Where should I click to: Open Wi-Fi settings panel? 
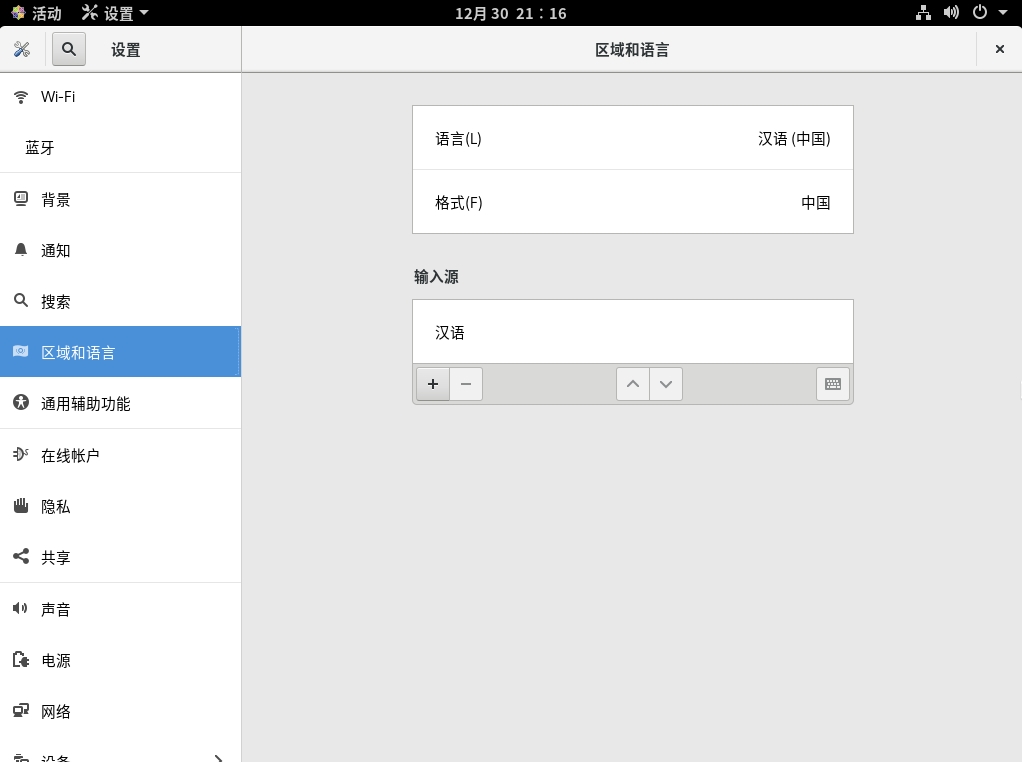(121, 97)
